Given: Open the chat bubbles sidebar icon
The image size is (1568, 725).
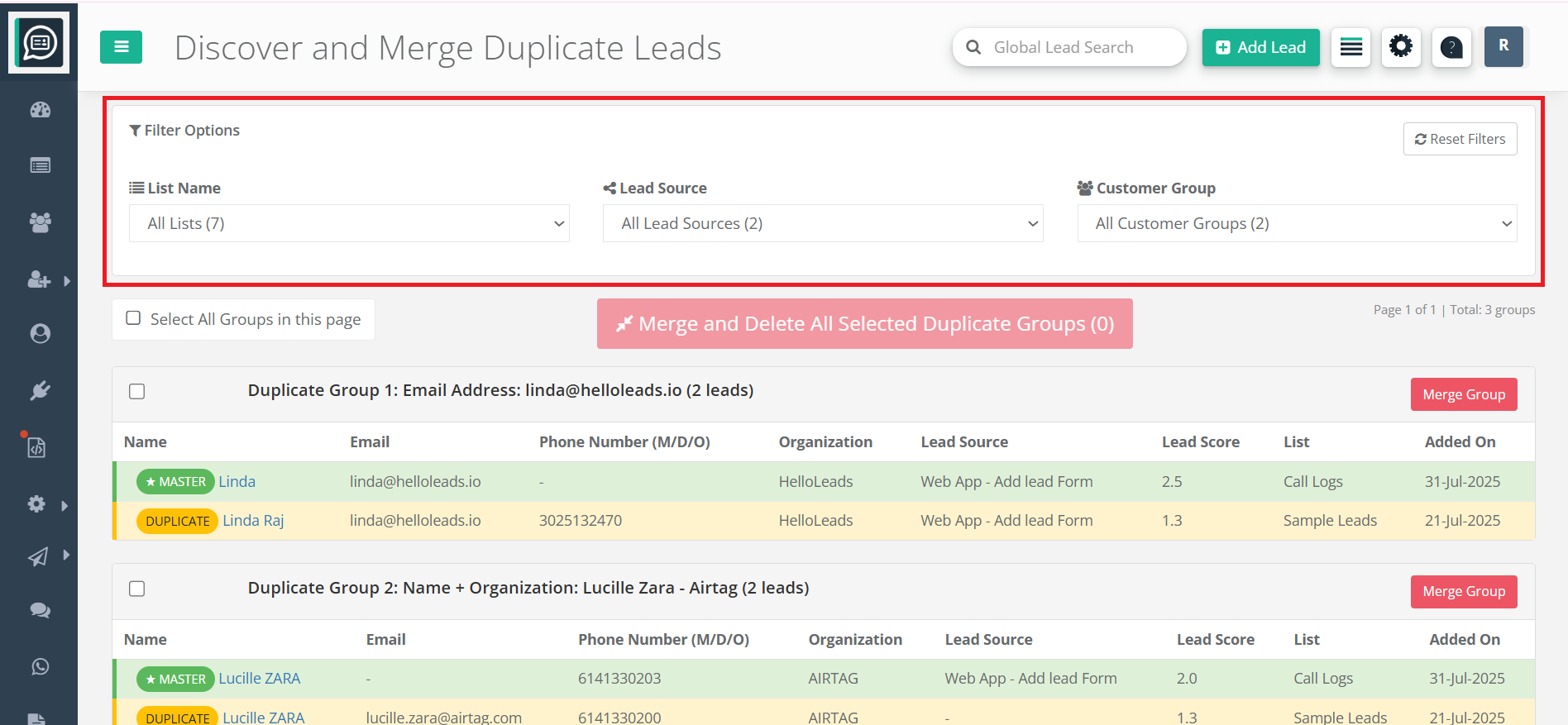Looking at the screenshot, I should point(40,610).
